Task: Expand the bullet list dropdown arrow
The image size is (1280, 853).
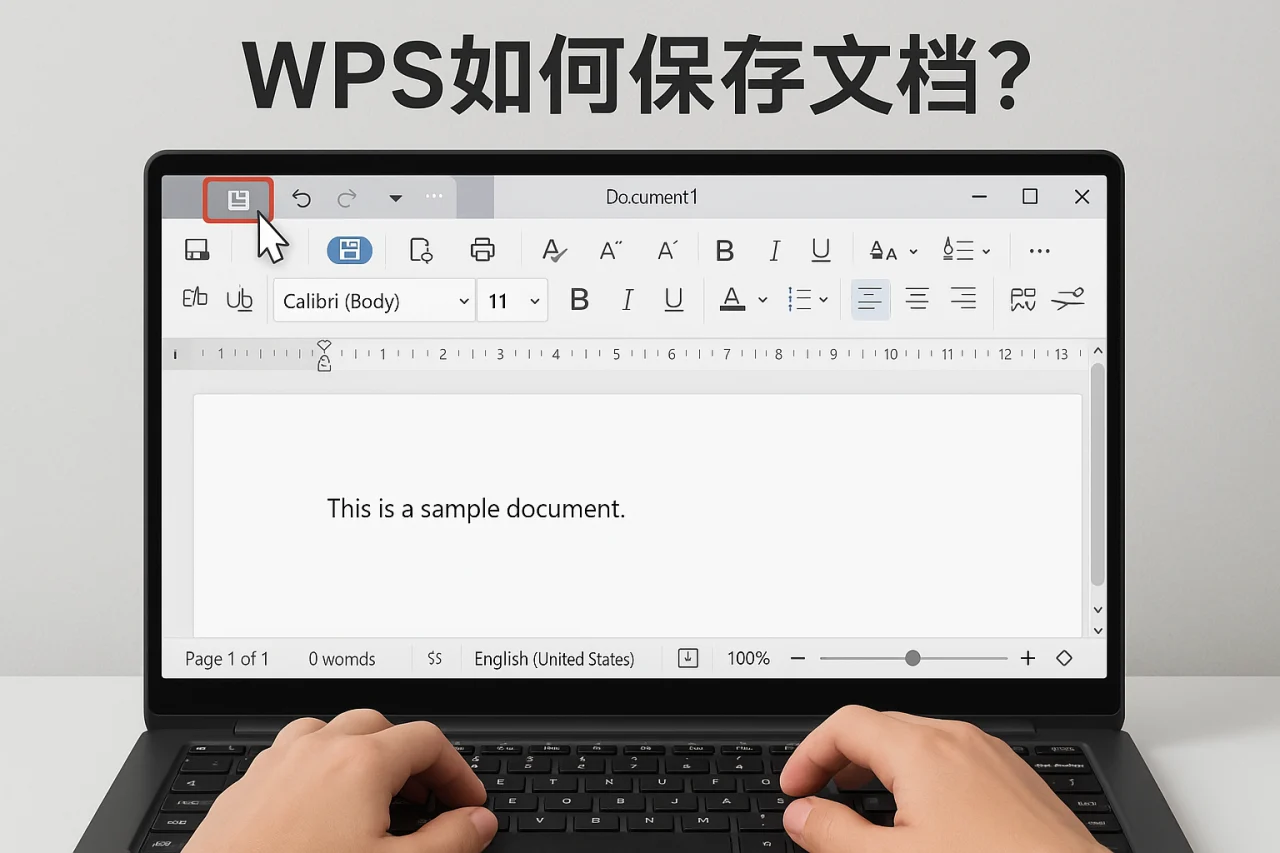Action: (x=823, y=300)
